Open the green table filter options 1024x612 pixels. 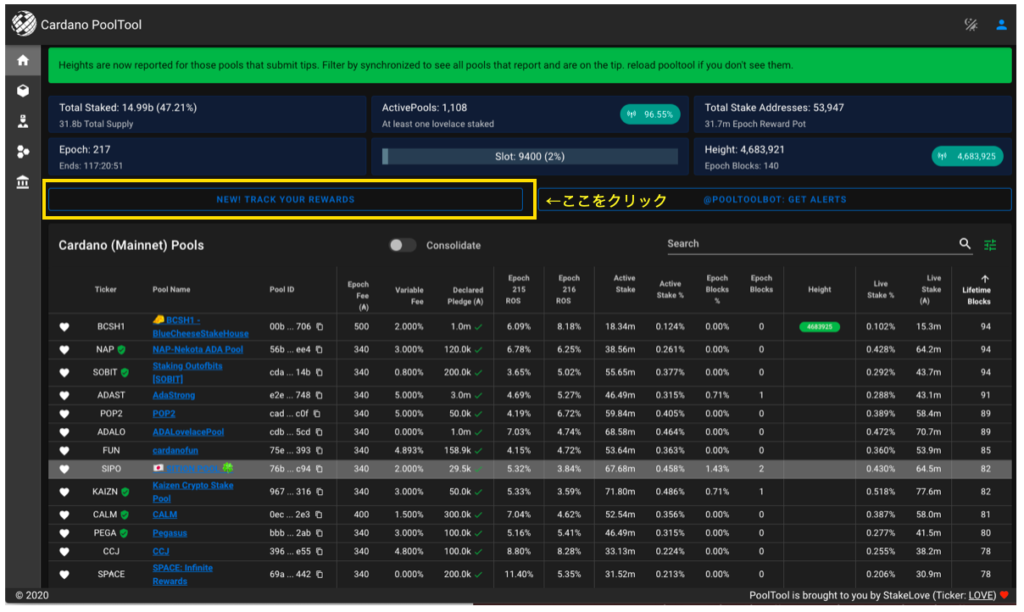tap(991, 245)
